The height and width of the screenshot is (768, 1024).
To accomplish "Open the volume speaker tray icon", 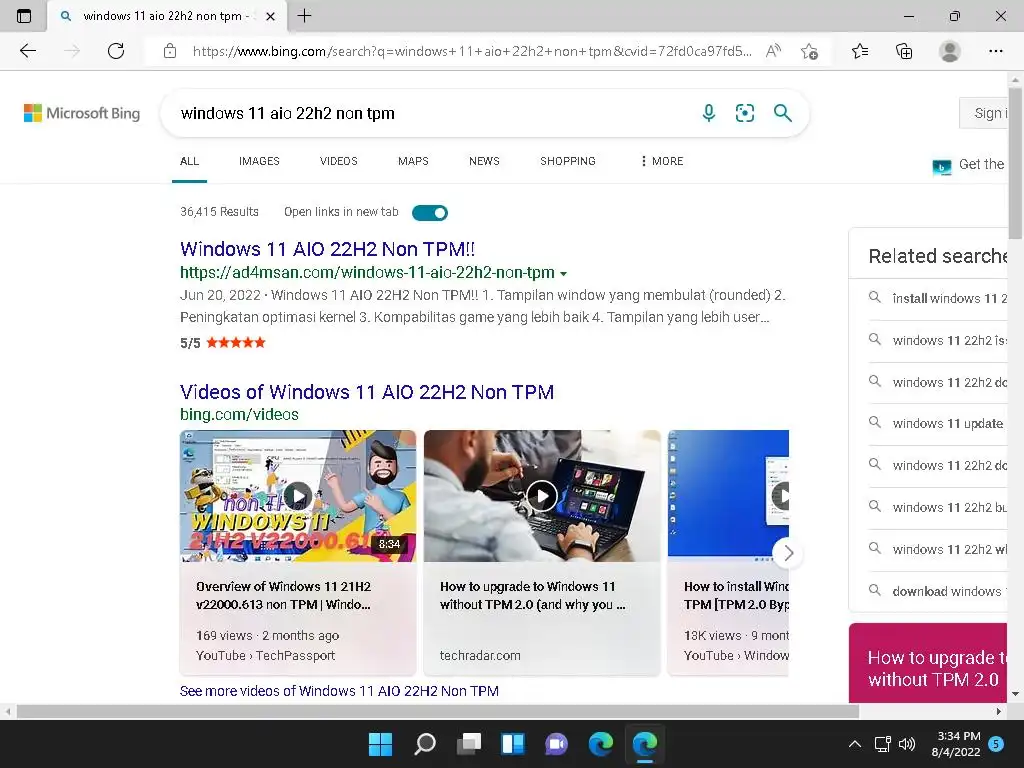I will tap(906, 744).
